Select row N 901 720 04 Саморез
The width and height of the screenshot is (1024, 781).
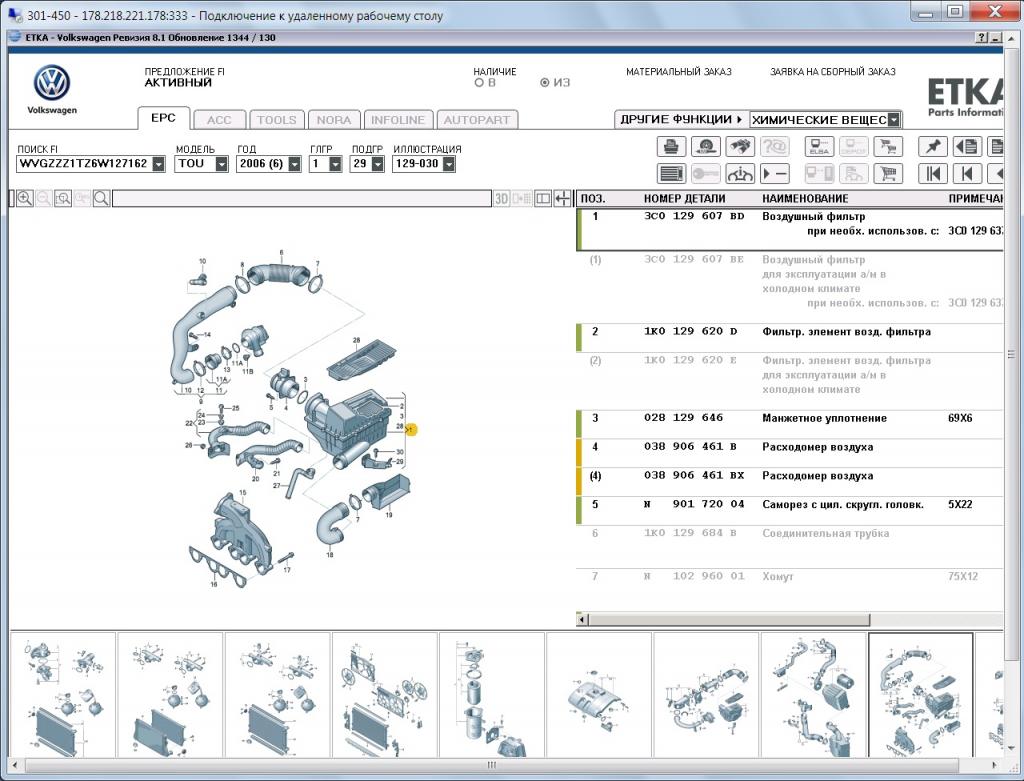coord(790,511)
